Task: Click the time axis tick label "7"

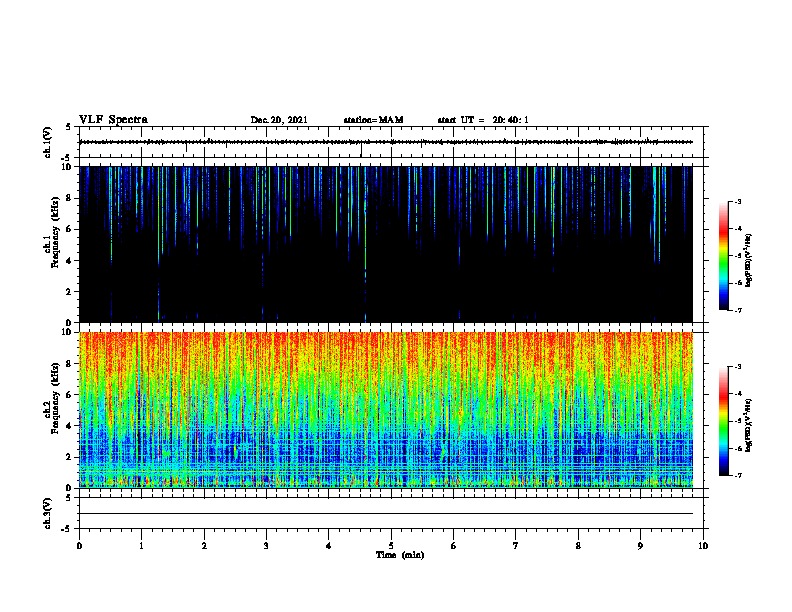Action: pyautogui.click(x=516, y=546)
